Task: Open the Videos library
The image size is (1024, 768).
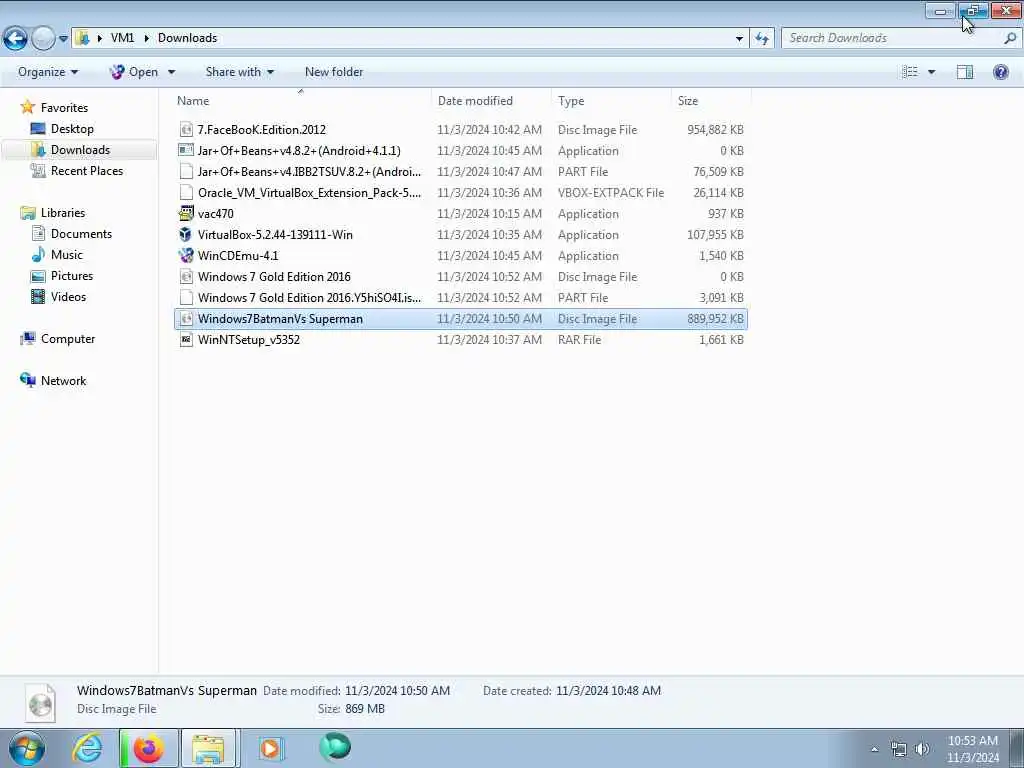Action: pyautogui.click(x=68, y=296)
